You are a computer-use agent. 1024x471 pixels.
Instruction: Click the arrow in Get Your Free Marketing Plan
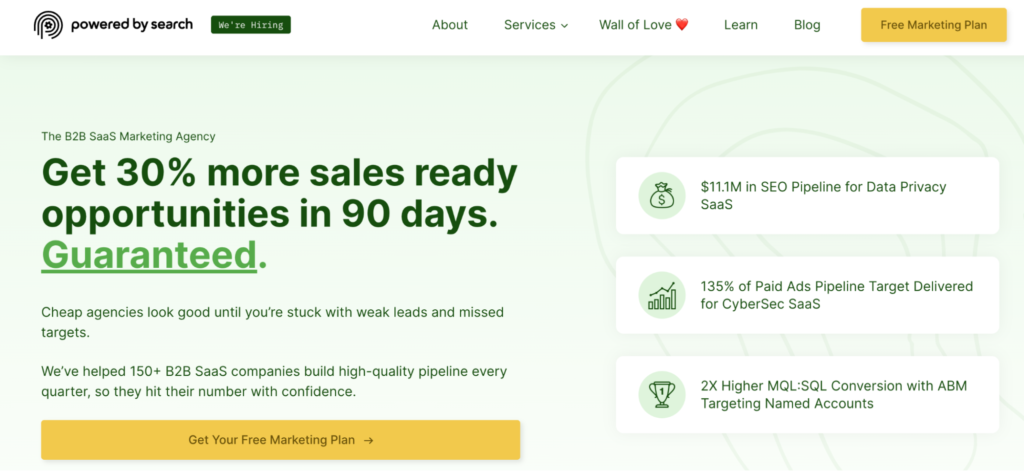[x=368, y=440]
